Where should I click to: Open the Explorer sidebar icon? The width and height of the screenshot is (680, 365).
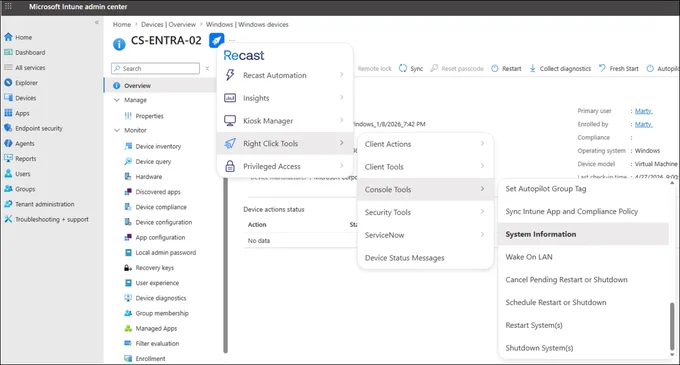coord(8,82)
